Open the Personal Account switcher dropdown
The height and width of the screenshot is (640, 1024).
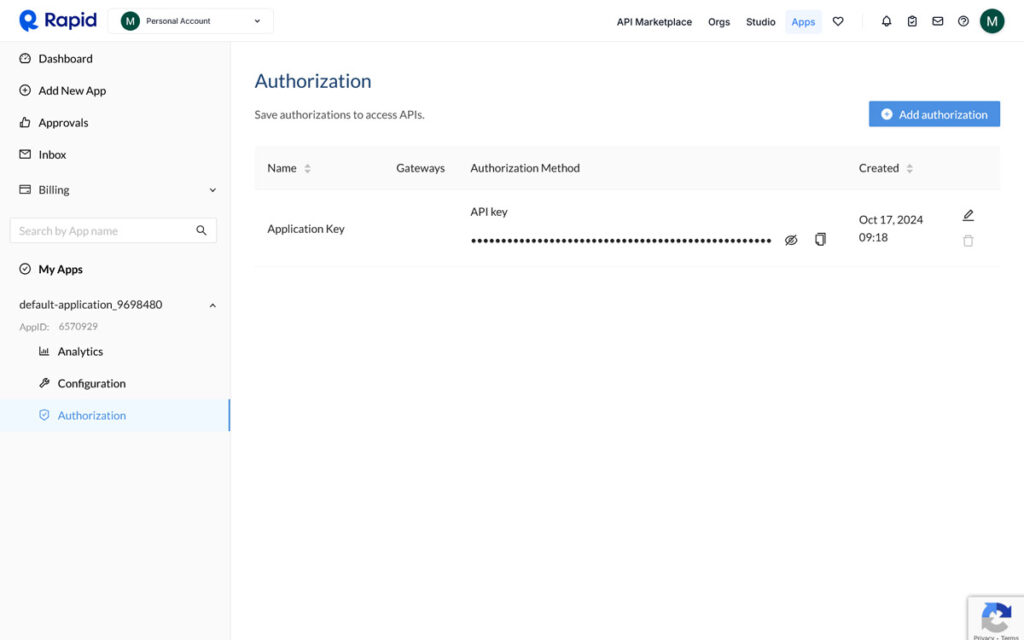coord(191,21)
